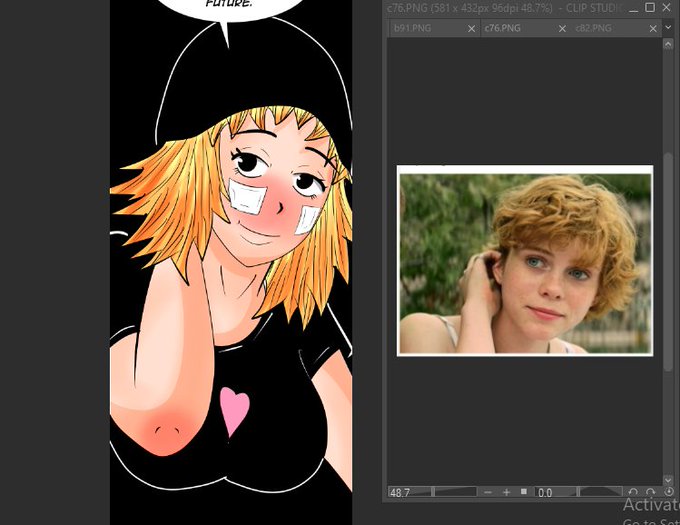Image resolution: width=680 pixels, height=525 pixels.
Task: Click the vertical scrollbar thumb of c76.PNG window
Action: pos(668,262)
